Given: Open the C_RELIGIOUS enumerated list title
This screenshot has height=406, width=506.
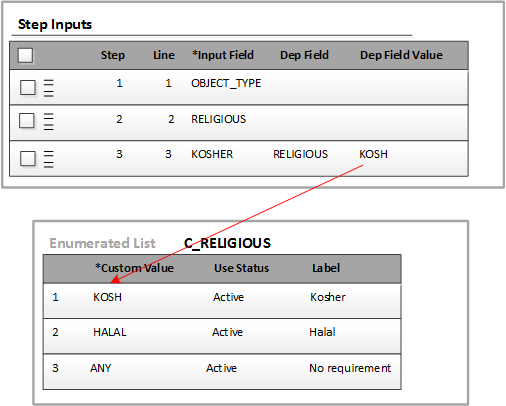Looking at the screenshot, I should (x=227, y=243).
